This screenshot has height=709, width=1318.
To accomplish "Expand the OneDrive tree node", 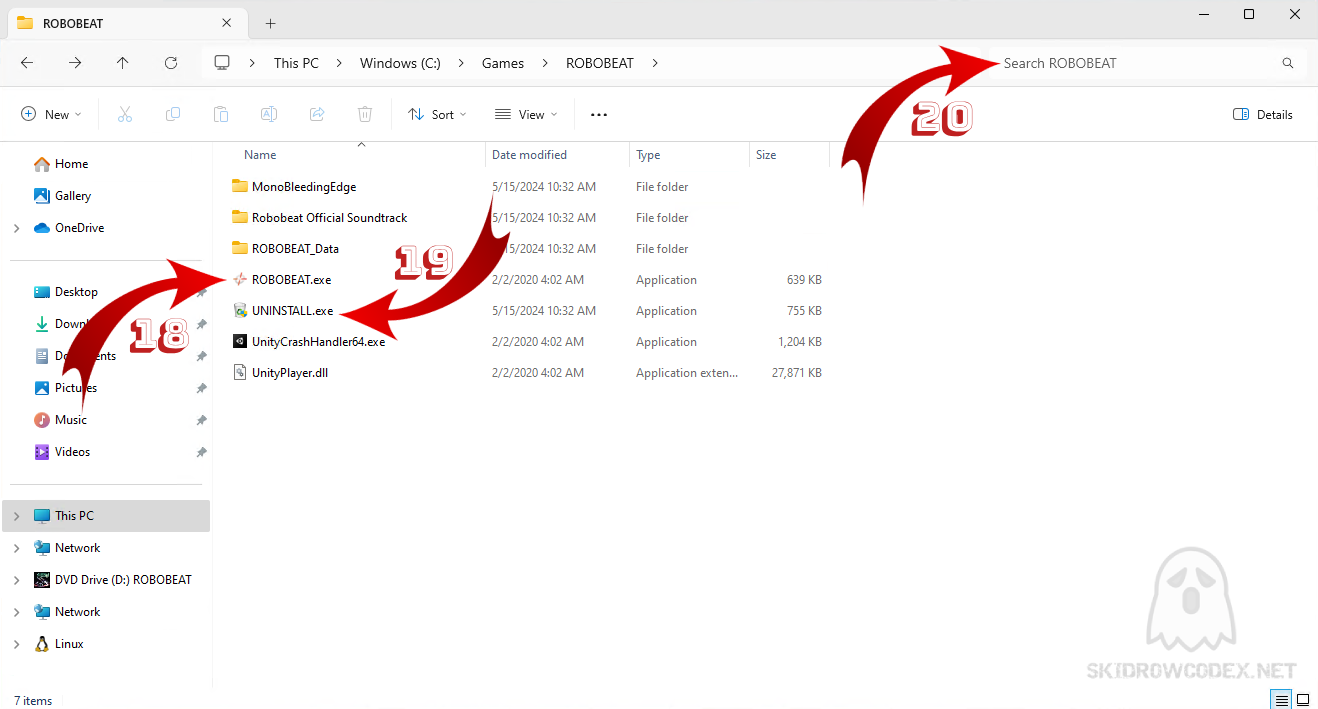I will point(16,228).
